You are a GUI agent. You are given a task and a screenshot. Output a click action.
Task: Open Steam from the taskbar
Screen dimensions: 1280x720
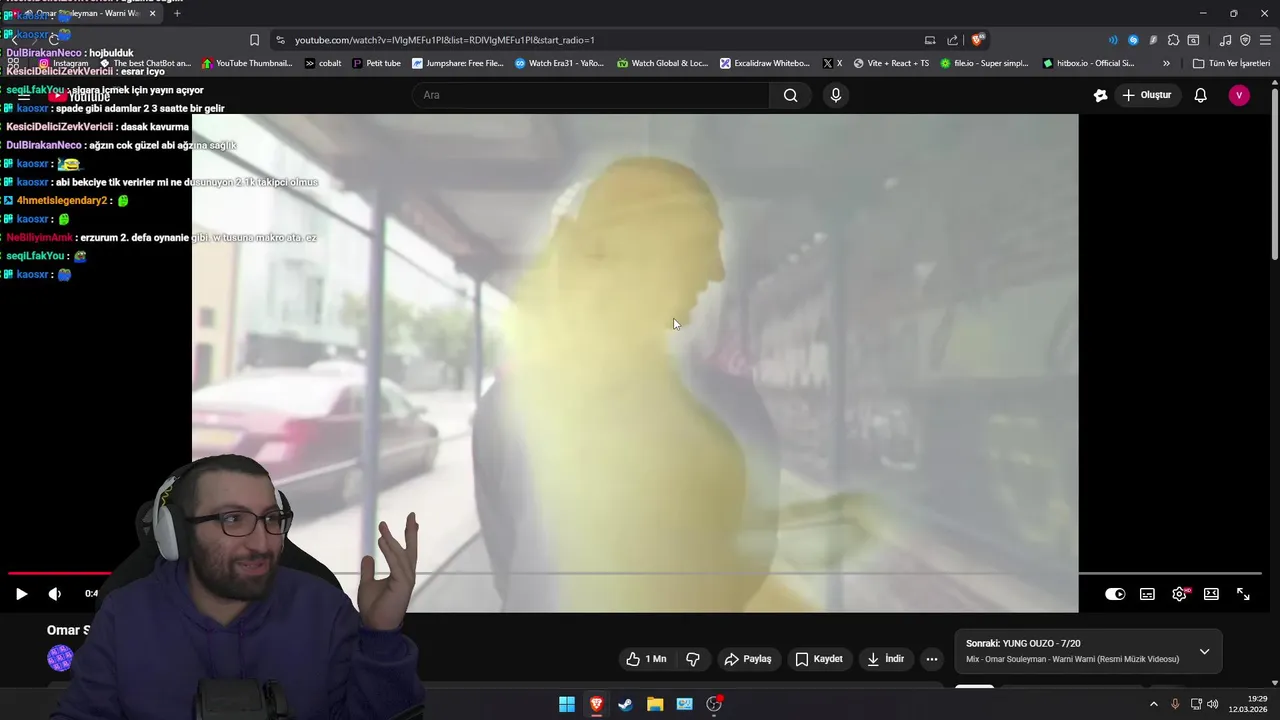point(625,704)
